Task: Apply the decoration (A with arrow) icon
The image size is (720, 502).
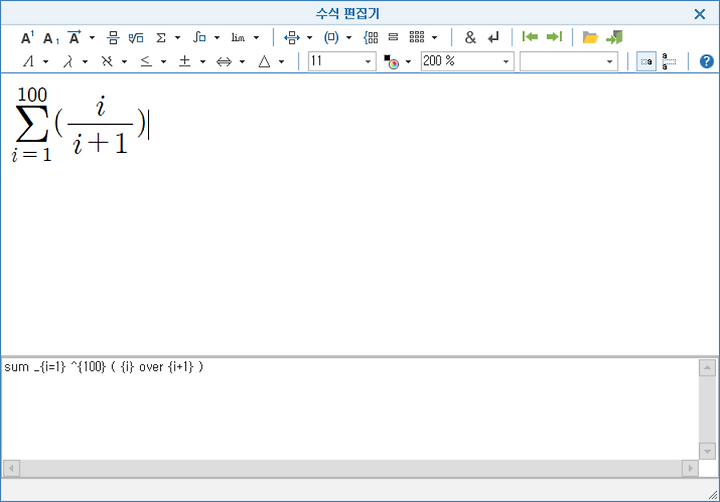Action: (x=74, y=38)
